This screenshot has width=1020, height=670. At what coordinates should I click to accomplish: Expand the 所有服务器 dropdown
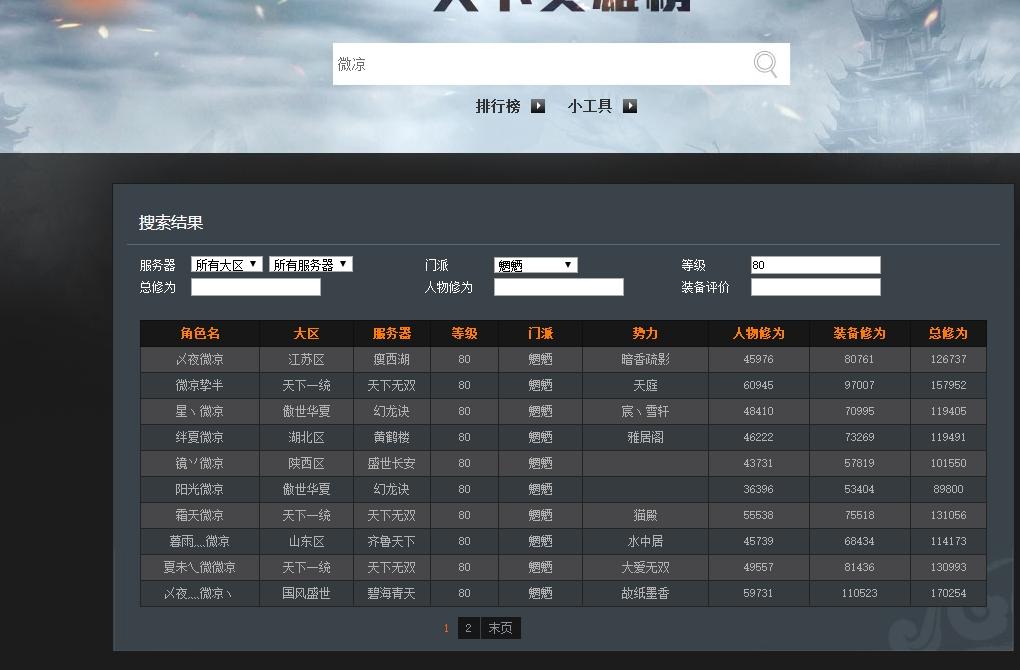coord(310,265)
